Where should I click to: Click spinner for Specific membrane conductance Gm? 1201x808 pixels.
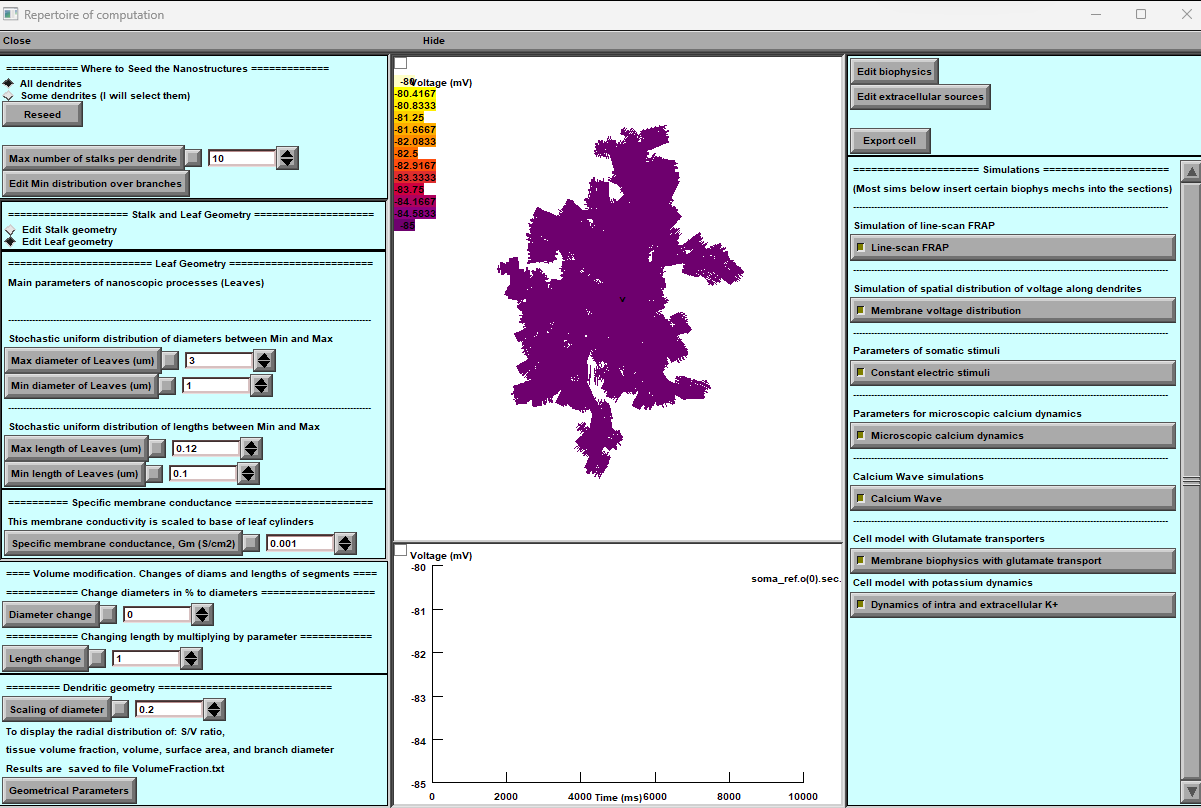tap(345, 543)
